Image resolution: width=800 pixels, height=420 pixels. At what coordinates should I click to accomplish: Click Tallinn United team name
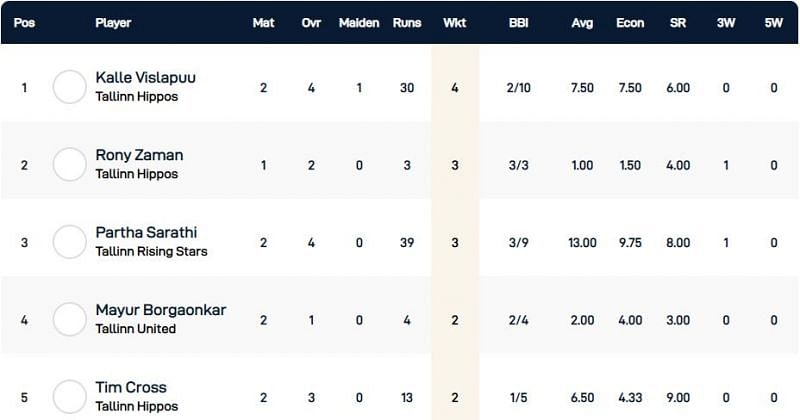click(135, 329)
